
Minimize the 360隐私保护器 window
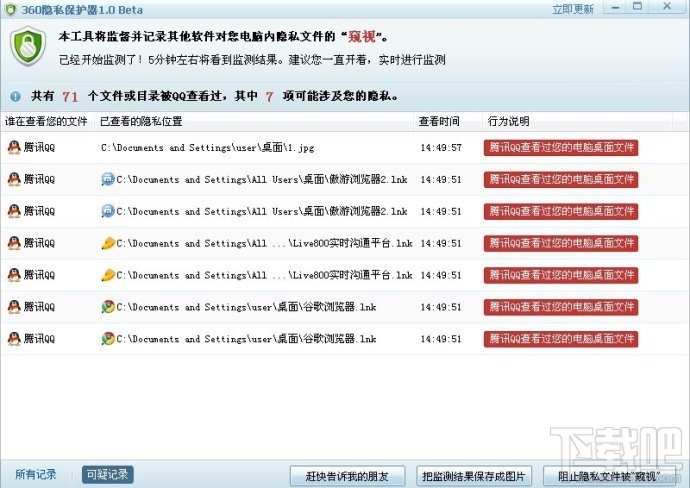(616, 7)
